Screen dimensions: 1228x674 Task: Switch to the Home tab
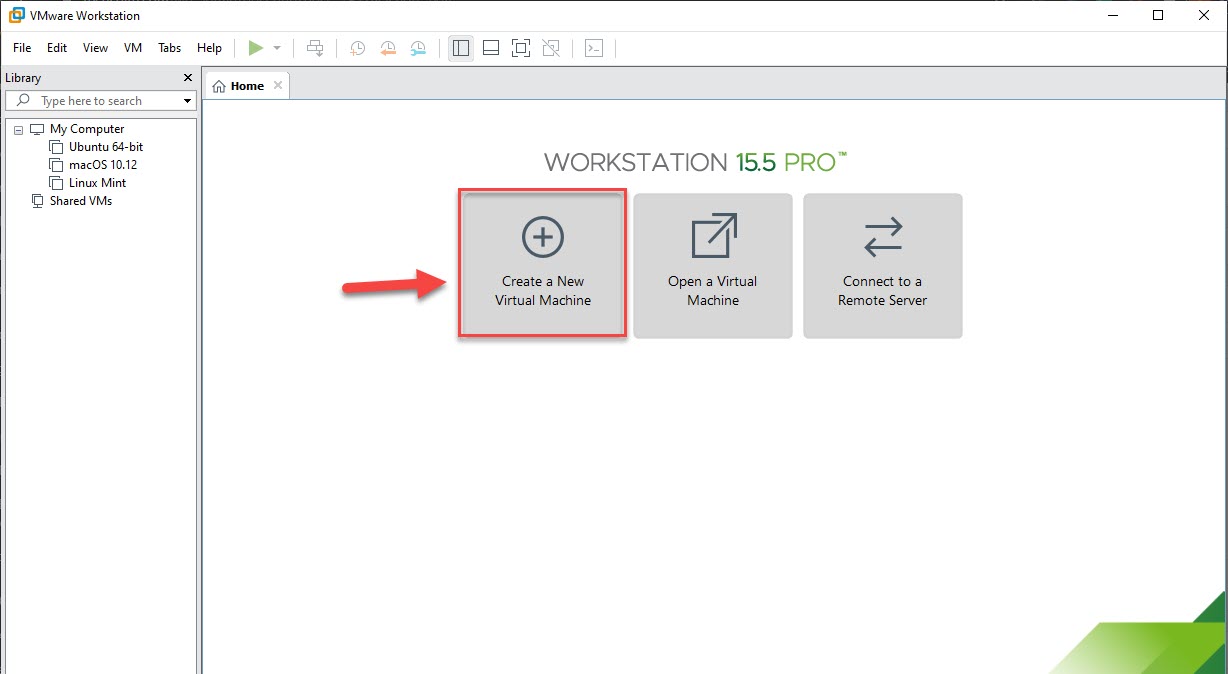coord(239,86)
